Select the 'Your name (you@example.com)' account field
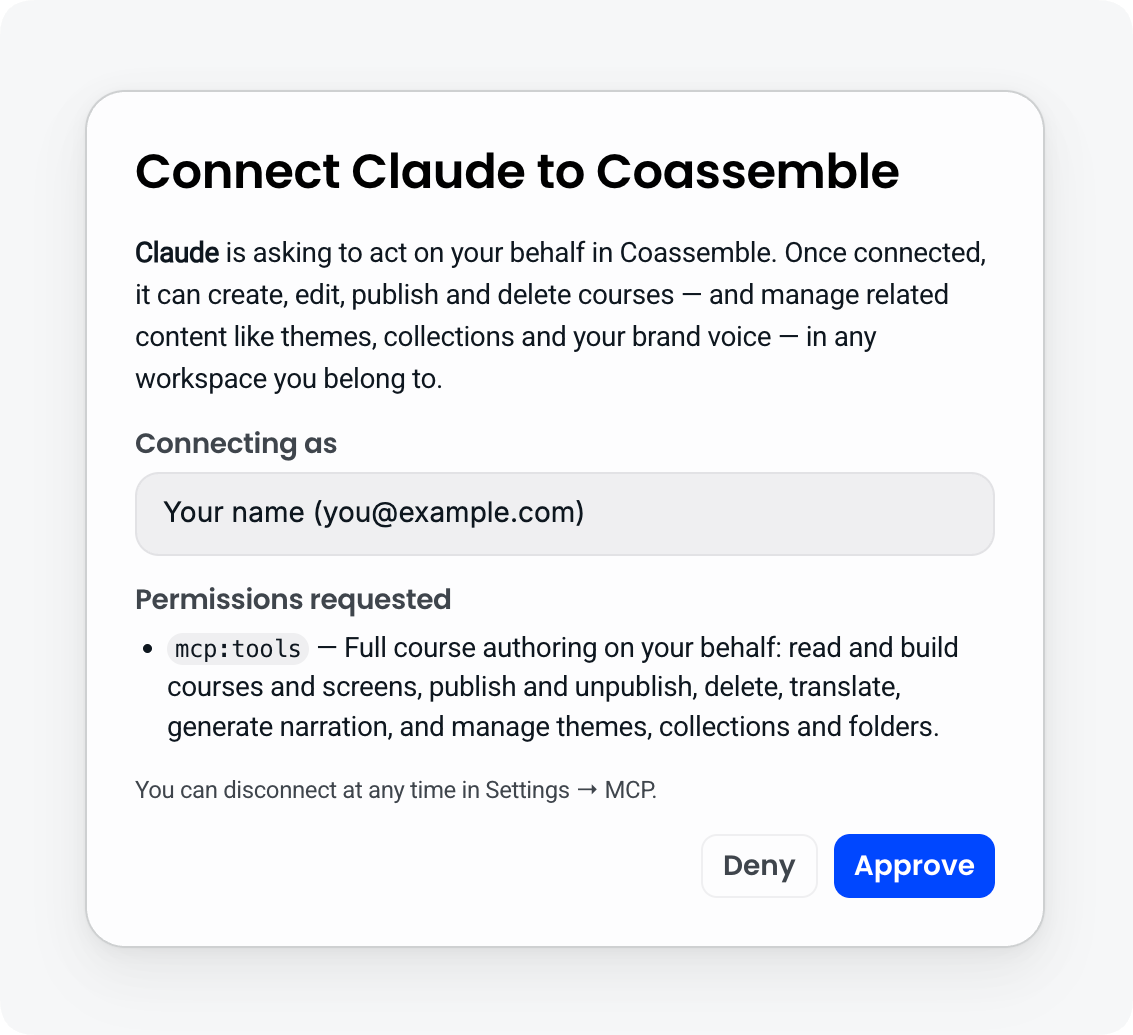Image resolution: width=1133 pixels, height=1035 pixels. (x=564, y=514)
